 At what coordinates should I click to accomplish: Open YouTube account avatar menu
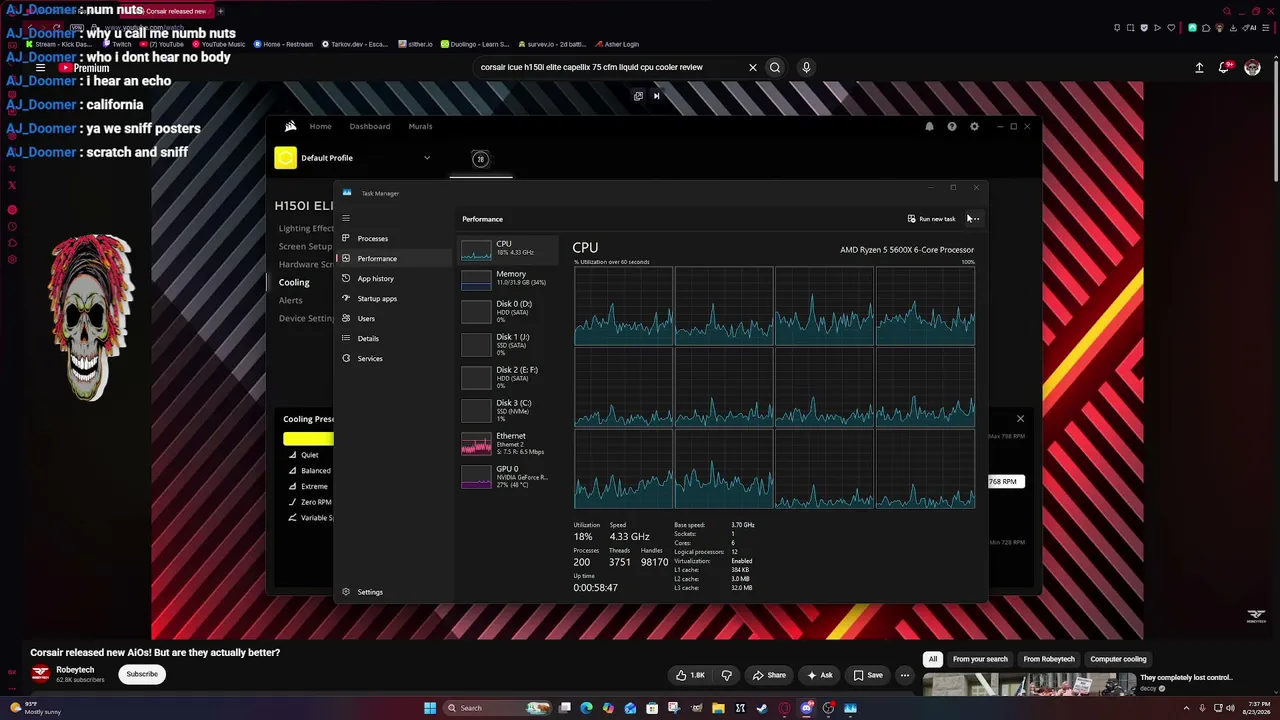coord(1252,67)
